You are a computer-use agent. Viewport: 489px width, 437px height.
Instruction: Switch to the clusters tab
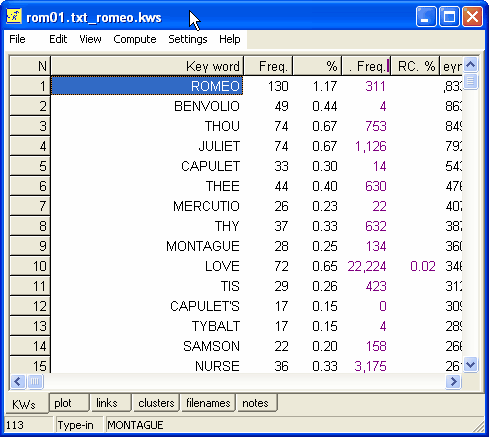point(156,403)
